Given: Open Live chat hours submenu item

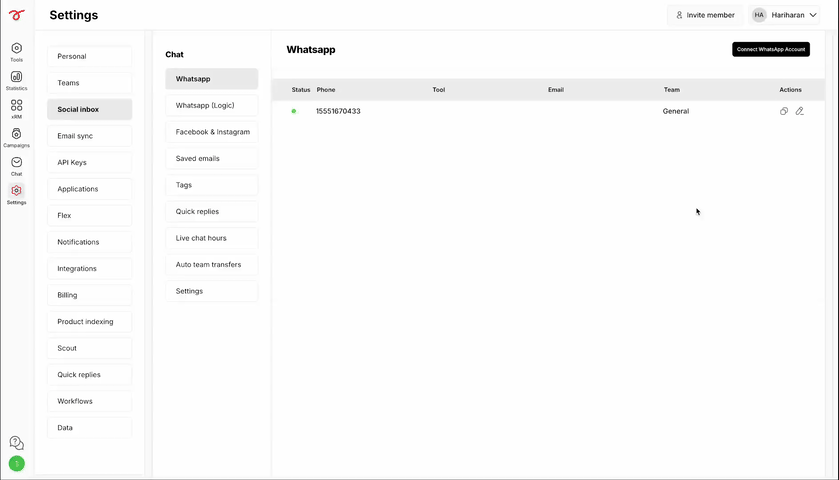Looking at the screenshot, I should pyautogui.click(x=211, y=238).
